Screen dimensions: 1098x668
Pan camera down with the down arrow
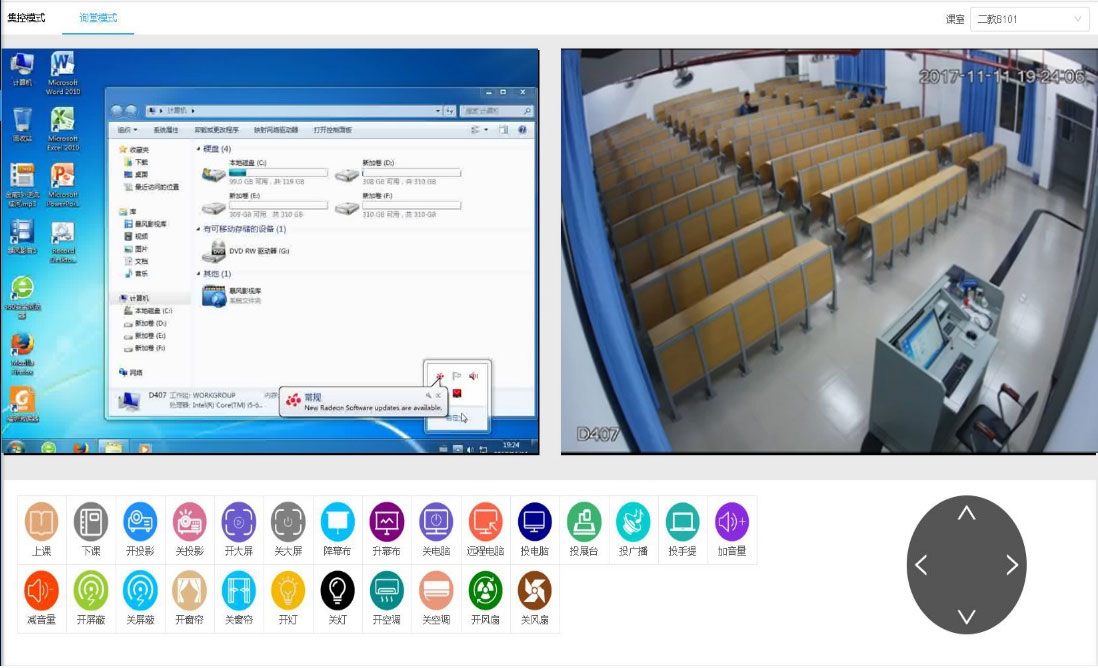(x=966, y=616)
